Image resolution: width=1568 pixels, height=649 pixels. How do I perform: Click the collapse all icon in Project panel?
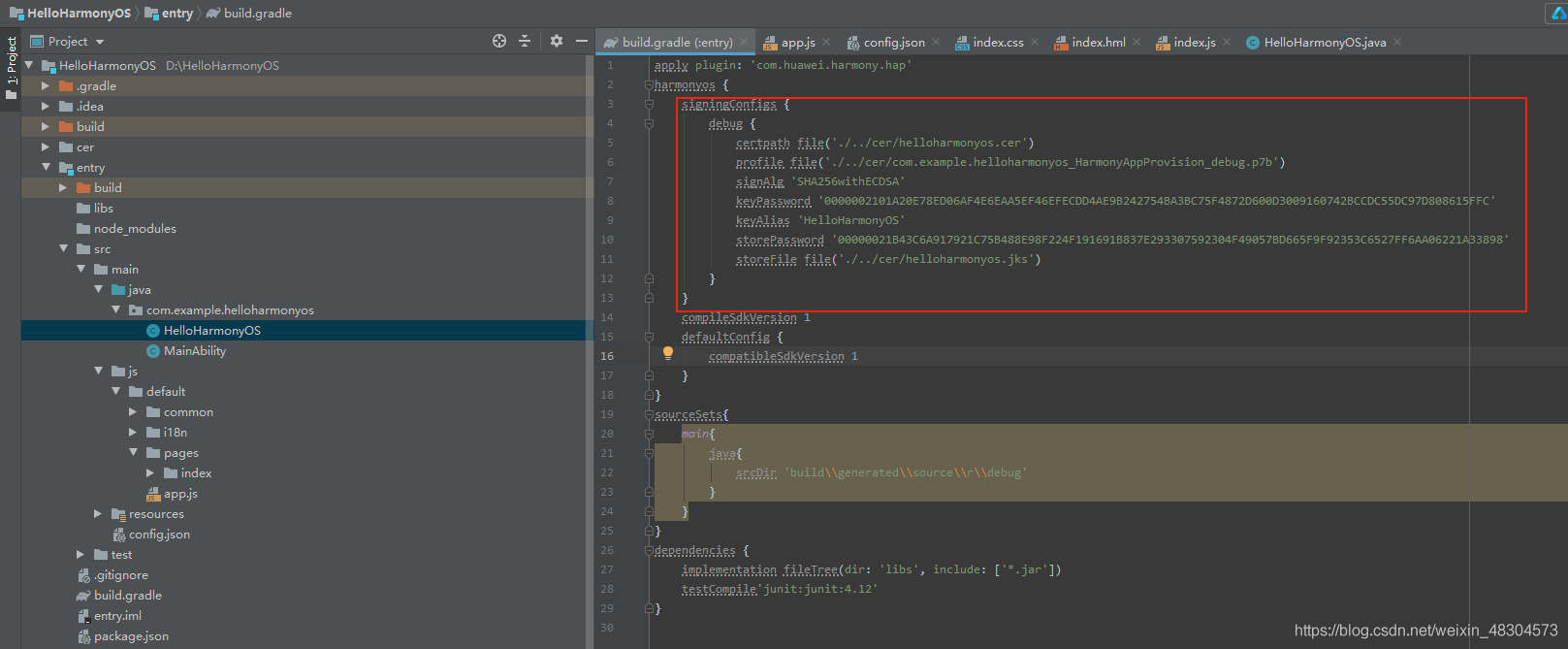tap(525, 41)
